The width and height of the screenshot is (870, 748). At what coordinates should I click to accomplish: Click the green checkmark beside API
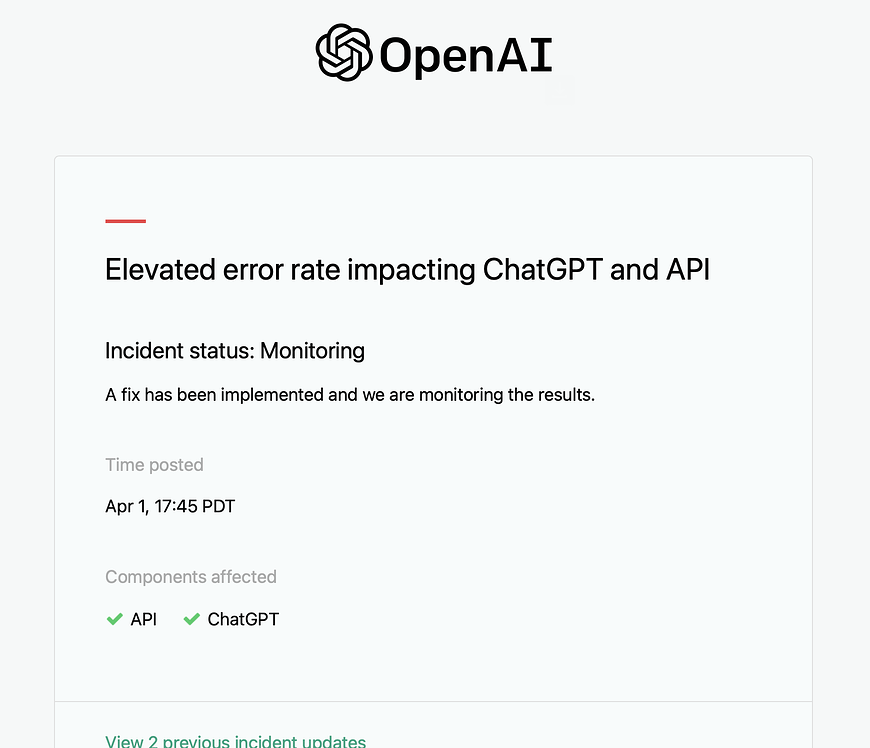114,619
